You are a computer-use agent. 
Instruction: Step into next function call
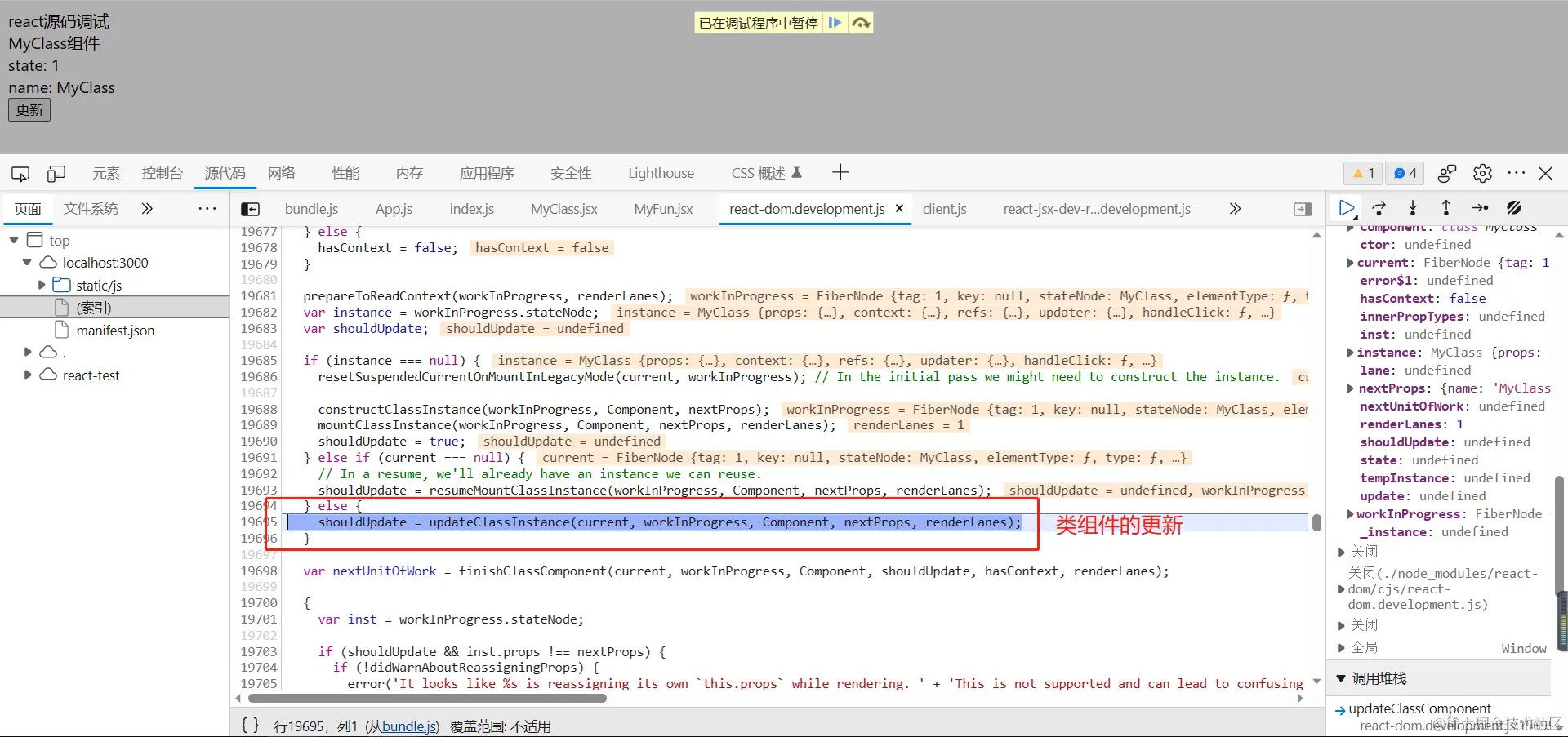tap(1413, 208)
